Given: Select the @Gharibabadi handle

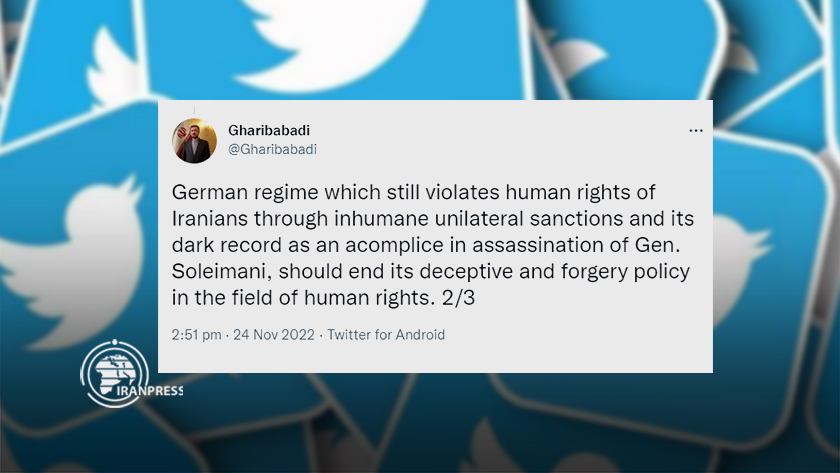Looking at the screenshot, I should 272,149.
